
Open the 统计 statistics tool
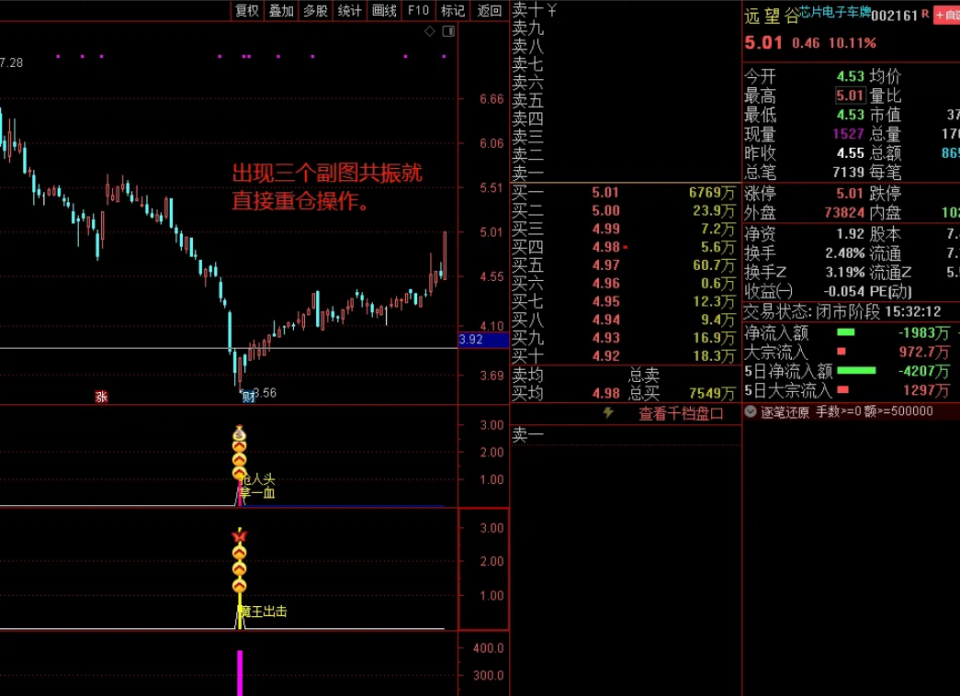coord(350,10)
